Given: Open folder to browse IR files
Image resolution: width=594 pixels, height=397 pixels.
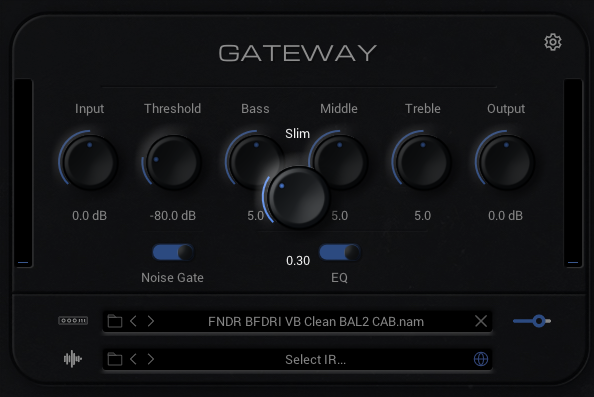Looking at the screenshot, I should click(x=115, y=359).
